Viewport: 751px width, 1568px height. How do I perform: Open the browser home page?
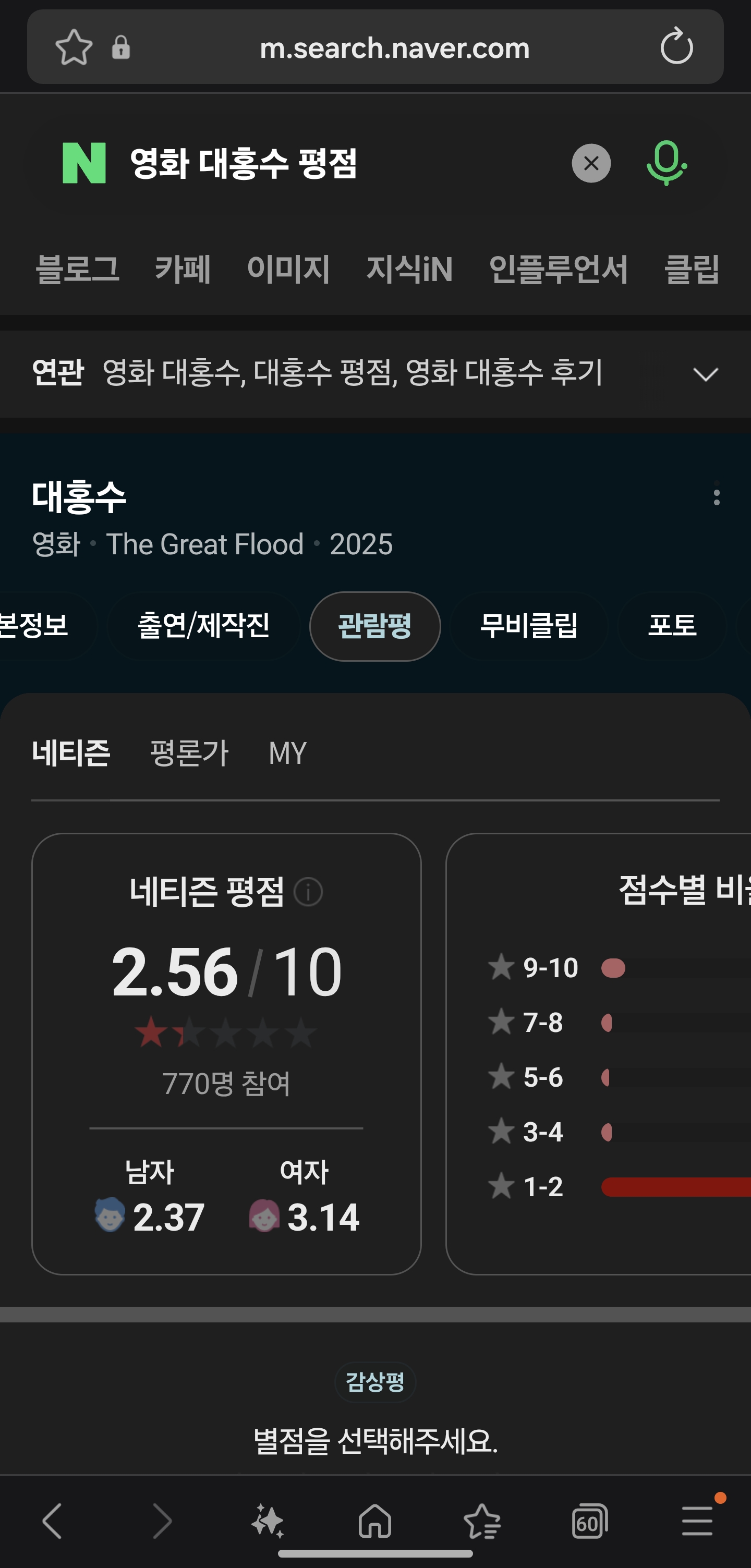click(375, 1521)
